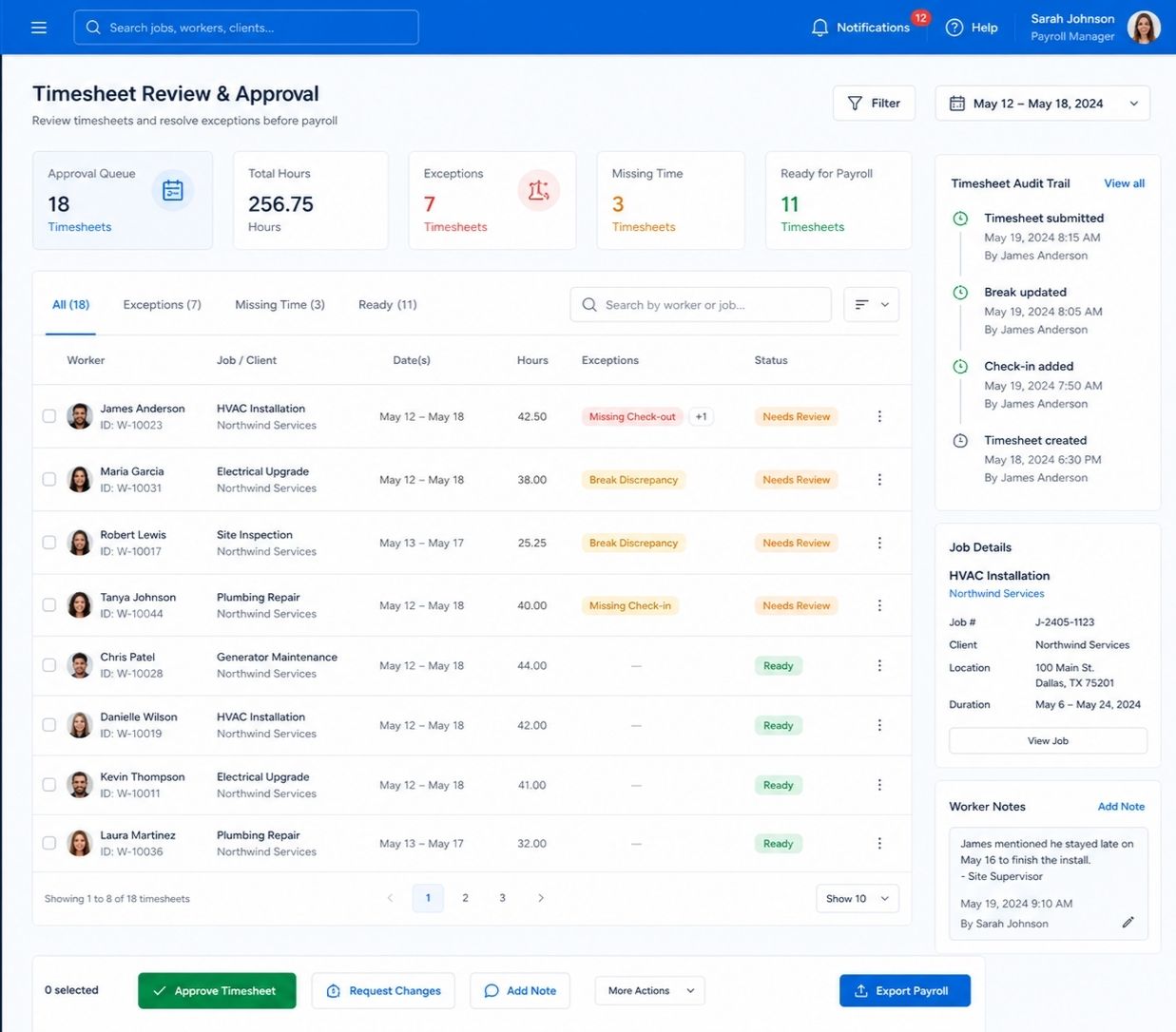Open the Show 10 page size dropdown

click(858, 899)
